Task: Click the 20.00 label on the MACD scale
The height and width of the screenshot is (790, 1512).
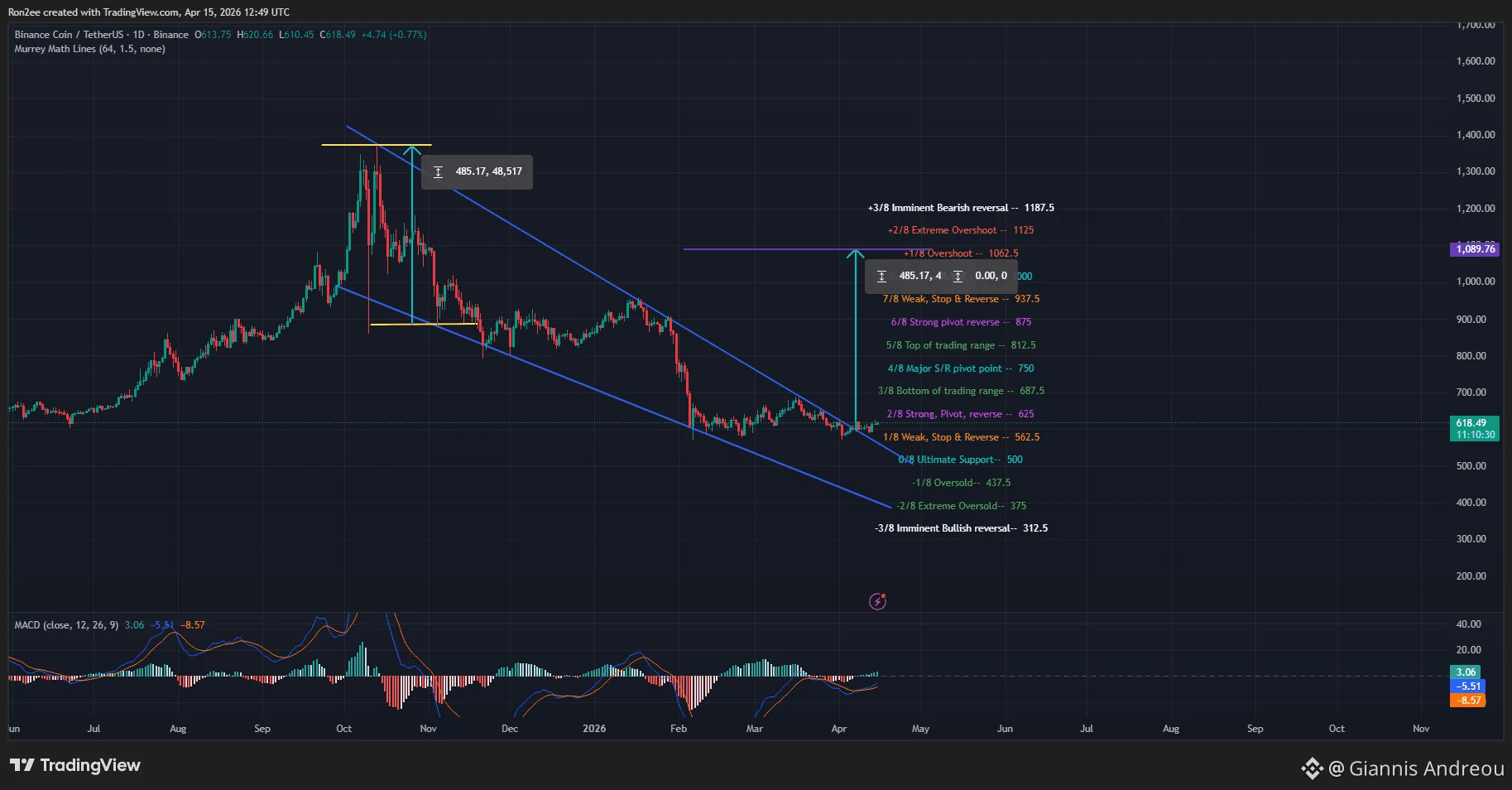Action: 1469,650
